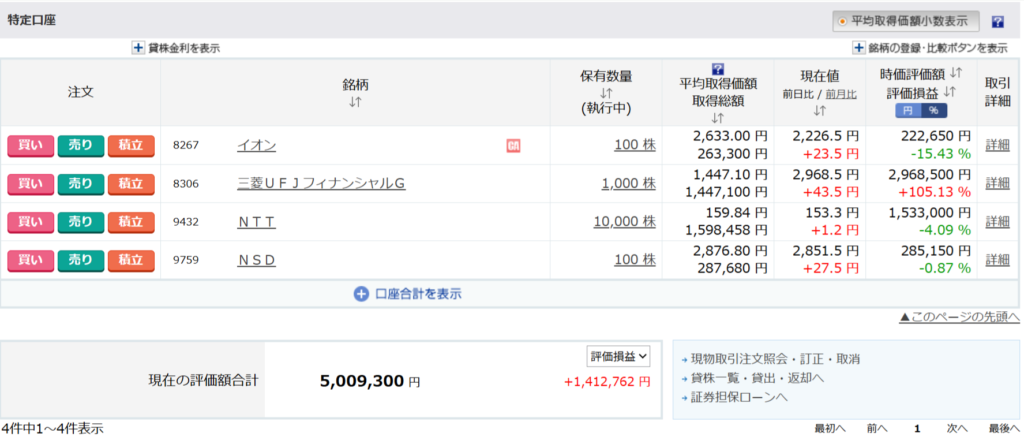Go to 次へ page
Screen dimensions: 1024x444
pyautogui.click(x=957, y=429)
